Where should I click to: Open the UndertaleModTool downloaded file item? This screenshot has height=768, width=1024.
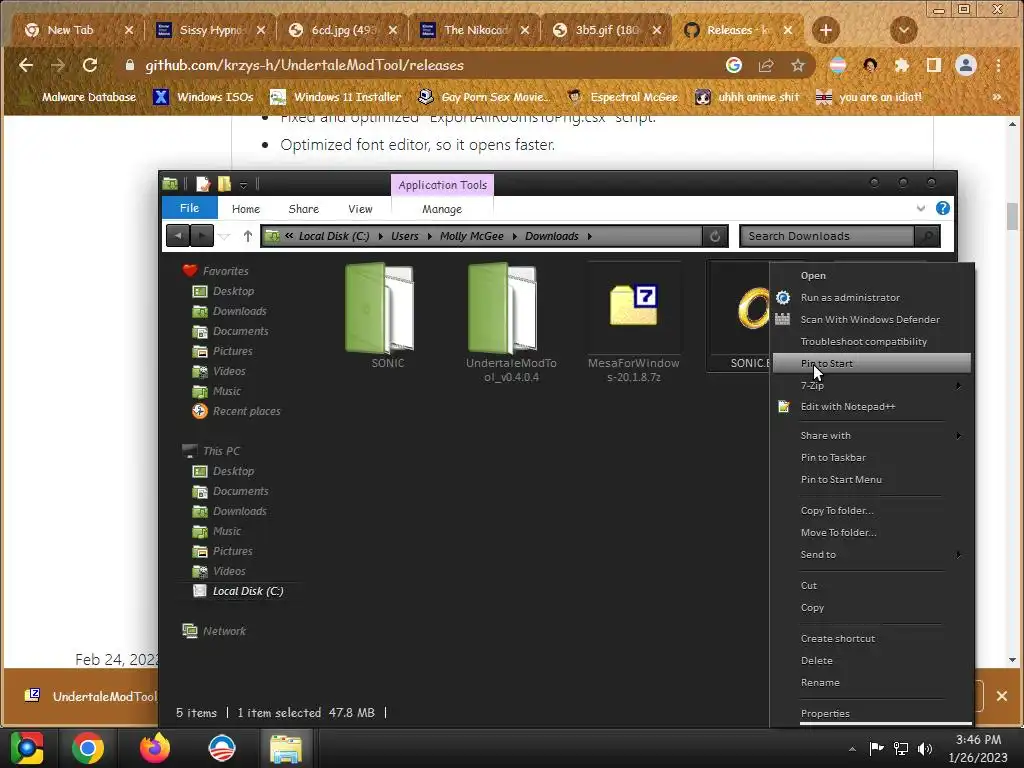[91, 696]
